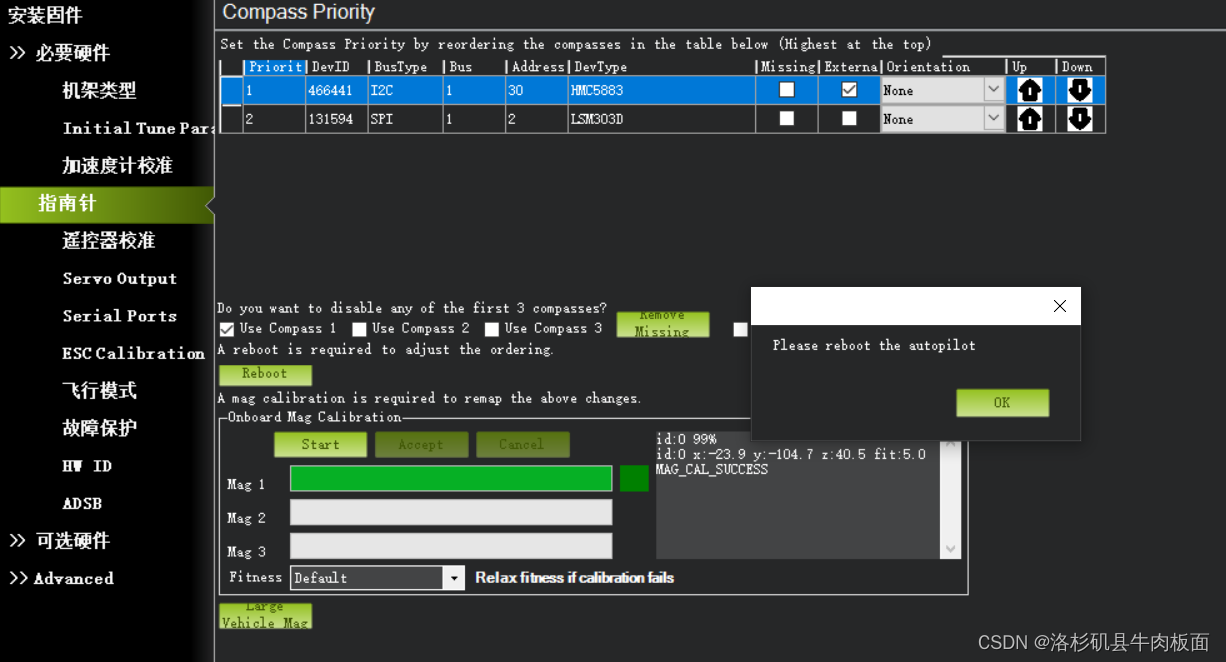Open 飞行模式 page
This screenshot has height=662, width=1226.
tap(99, 391)
